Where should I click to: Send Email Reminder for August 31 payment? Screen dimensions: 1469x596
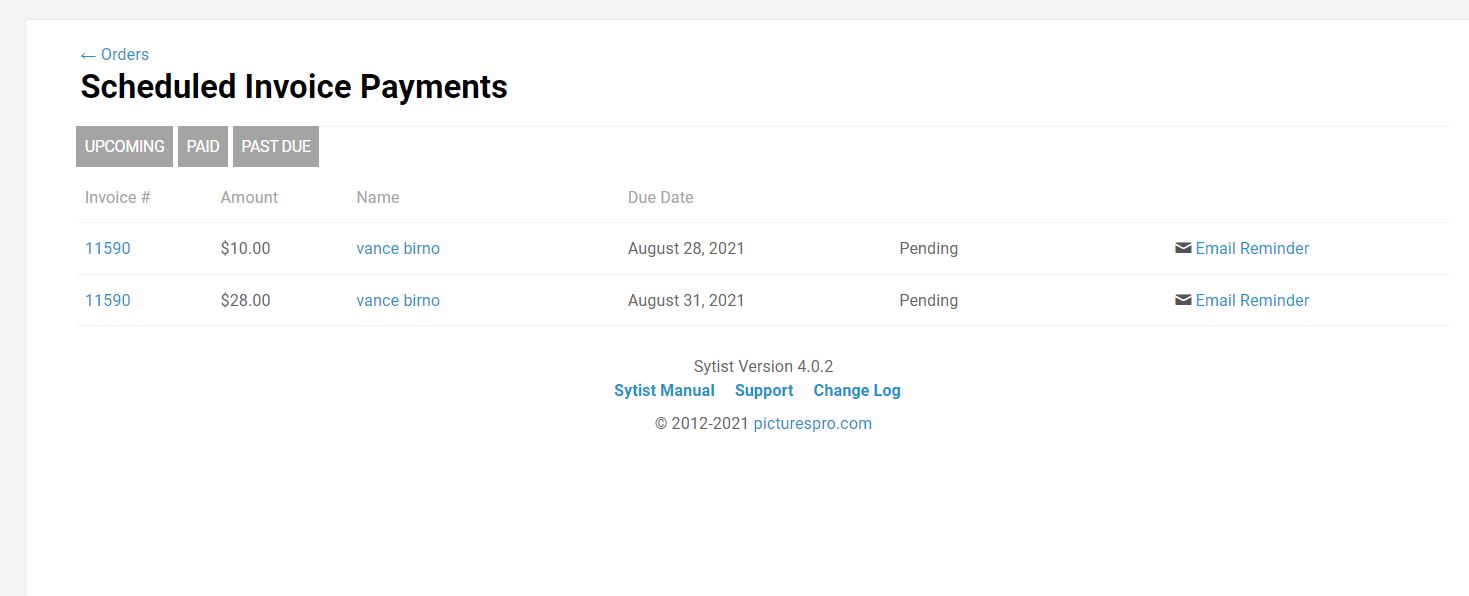1252,300
